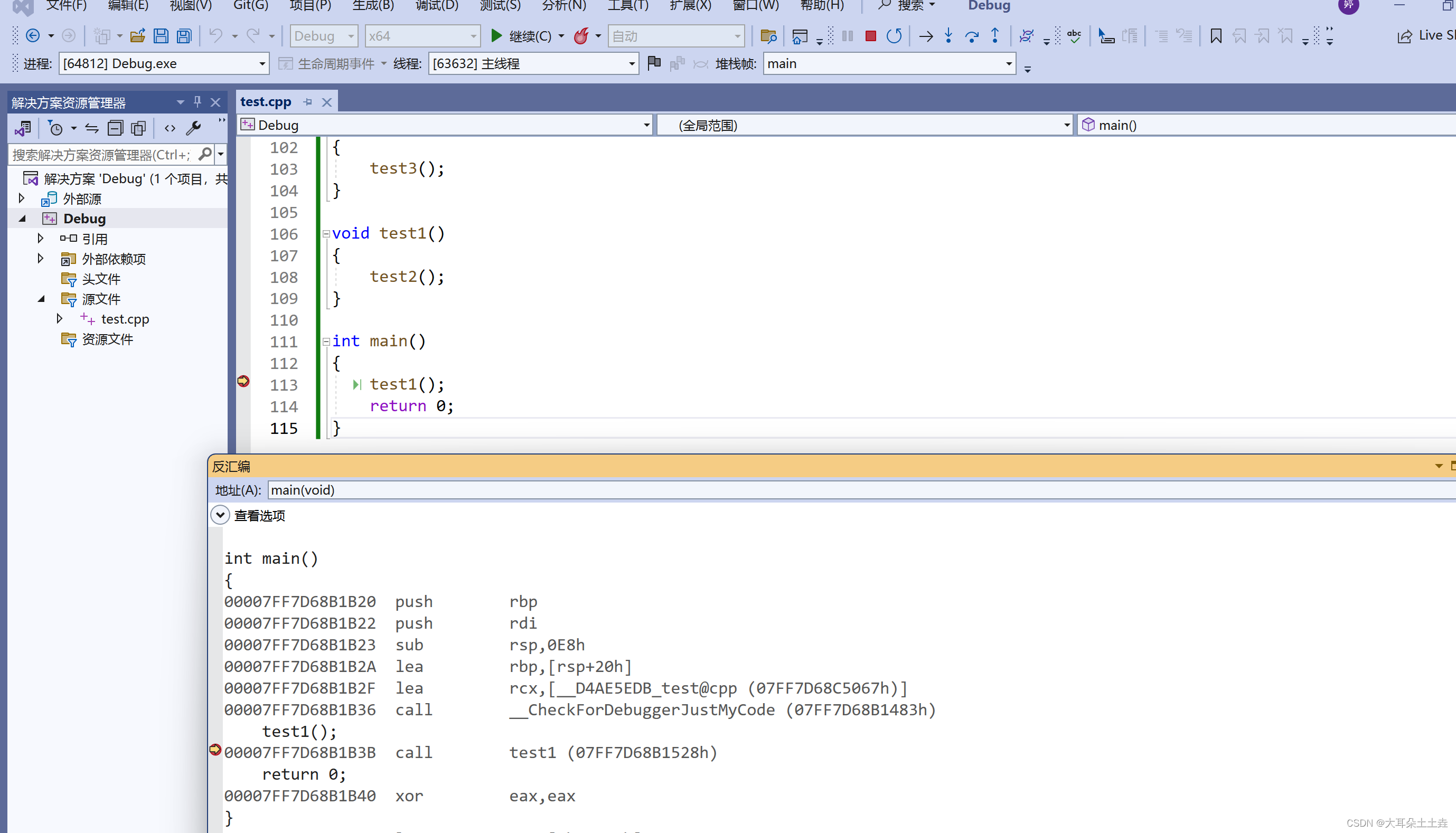Expand the 外部源 tree node

22,198
